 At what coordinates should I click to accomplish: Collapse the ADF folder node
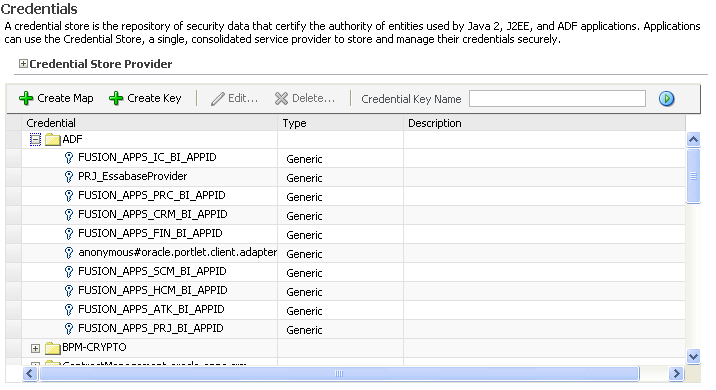point(35,139)
